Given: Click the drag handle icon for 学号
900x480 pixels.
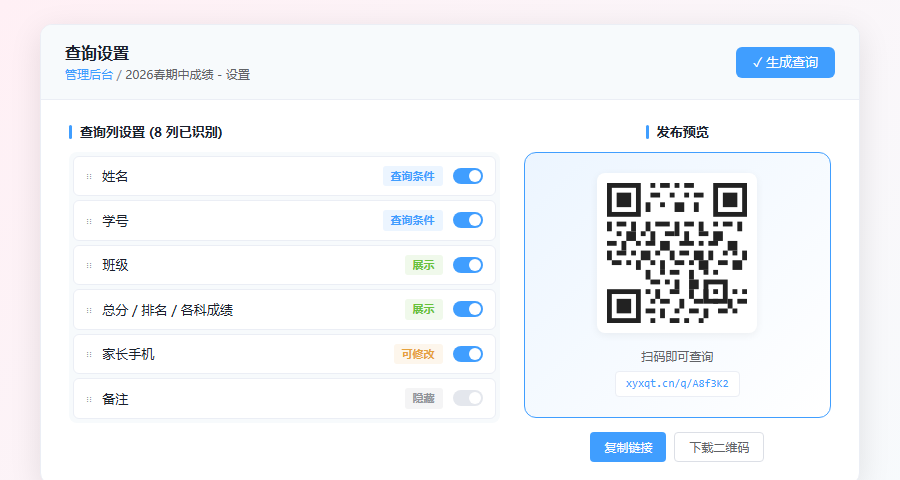Looking at the screenshot, I should (x=89, y=221).
